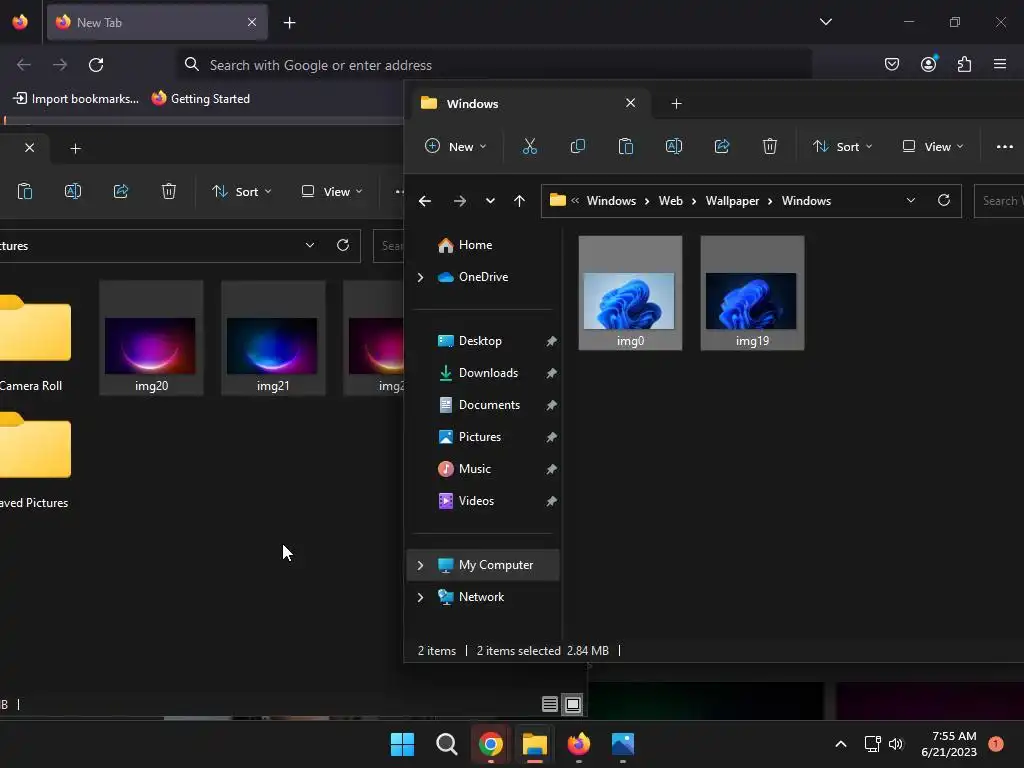The image size is (1024, 768).
Task: Click Wallpaper in the address breadcrumb
Action: (732, 201)
